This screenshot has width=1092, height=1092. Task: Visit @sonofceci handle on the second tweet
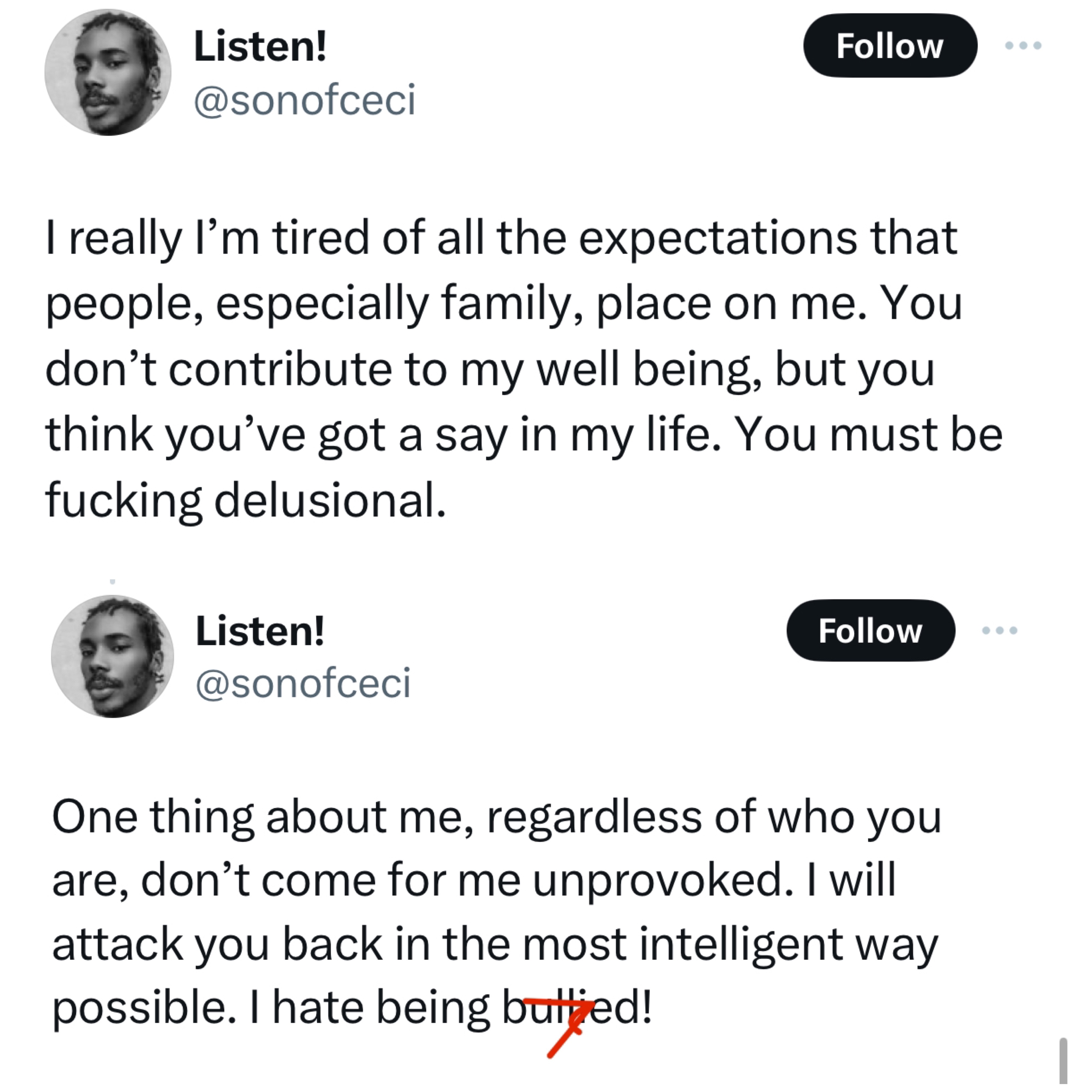pyautogui.click(x=303, y=683)
